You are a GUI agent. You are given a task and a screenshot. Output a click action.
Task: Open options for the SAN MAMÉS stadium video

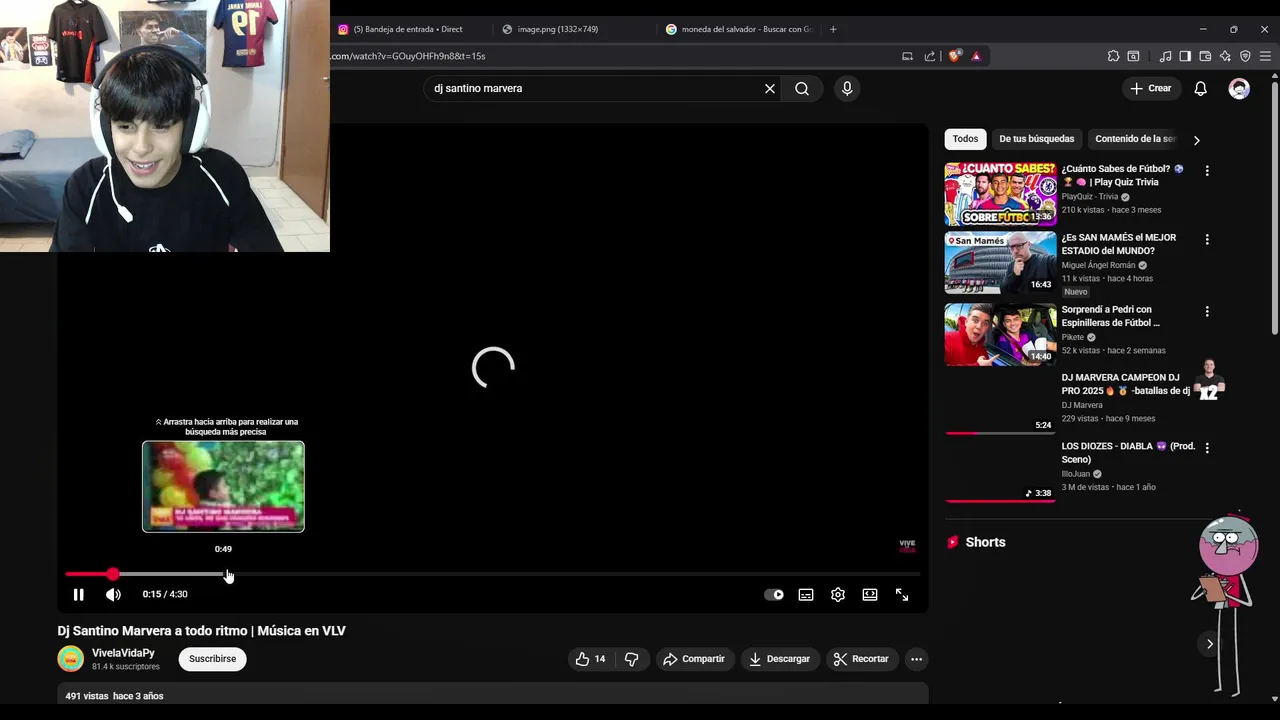click(x=1207, y=240)
